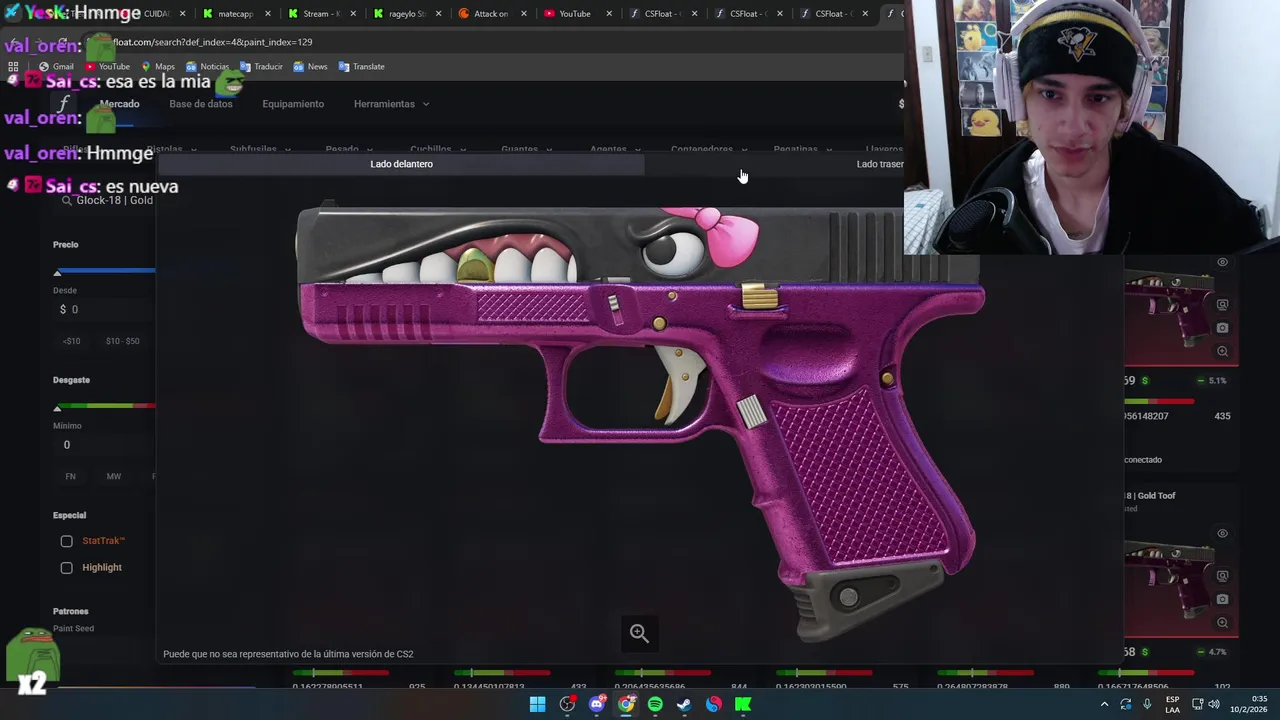Click the Desde price input field
The width and height of the screenshot is (1280, 720).
(x=104, y=310)
